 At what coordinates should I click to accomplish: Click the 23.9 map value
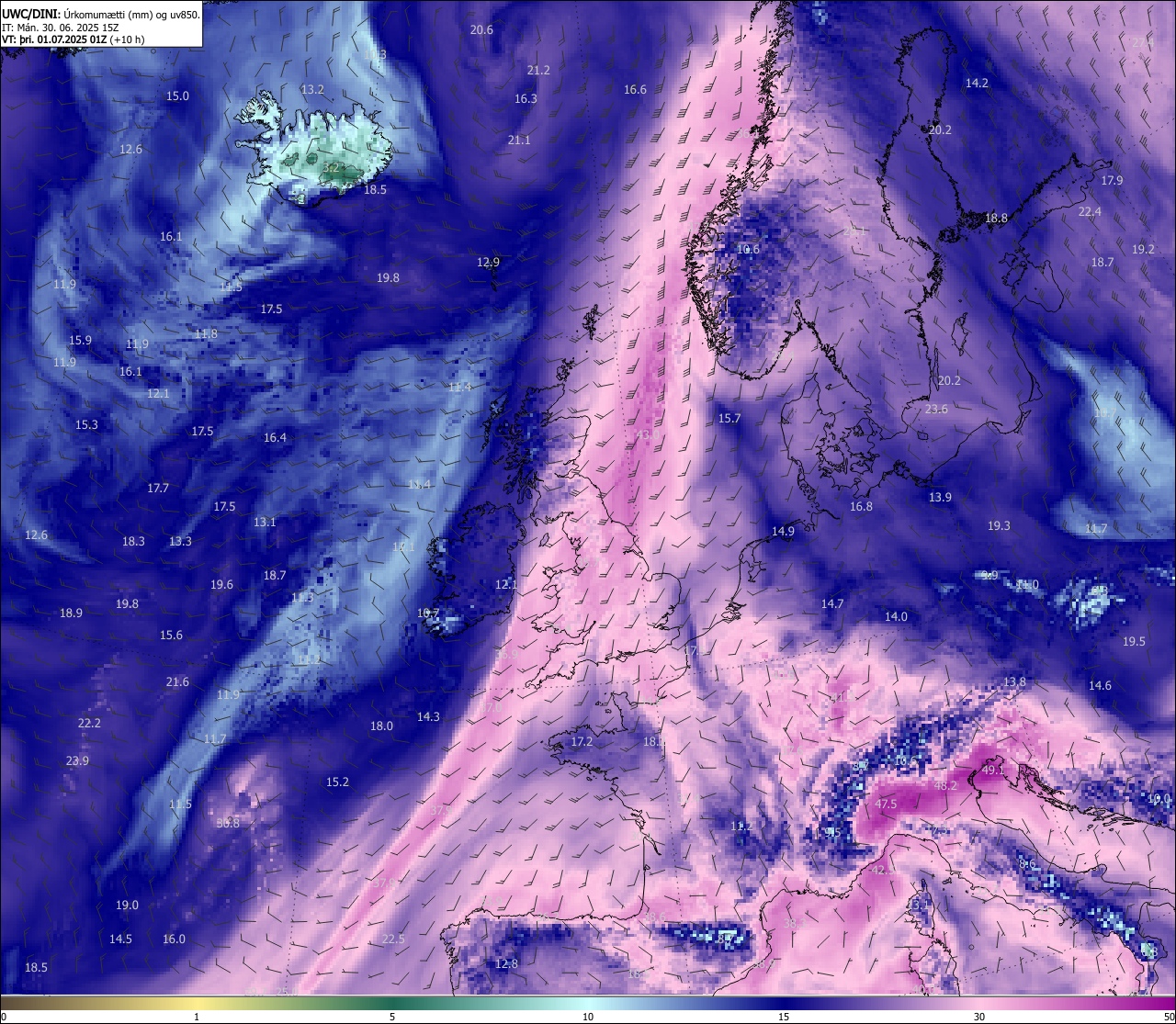[x=77, y=761]
